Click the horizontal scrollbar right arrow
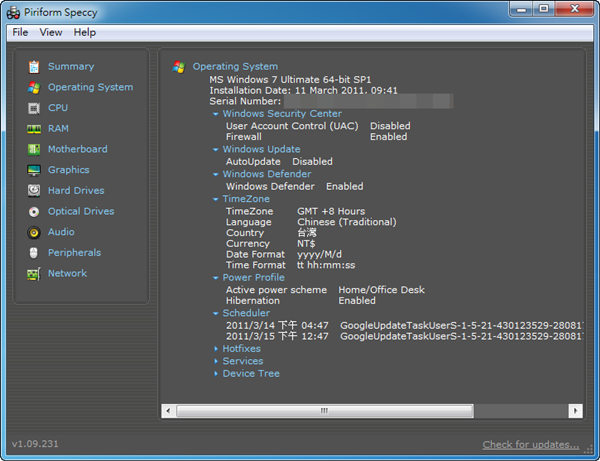This screenshot has width=600, height=461. pos(575,411)
